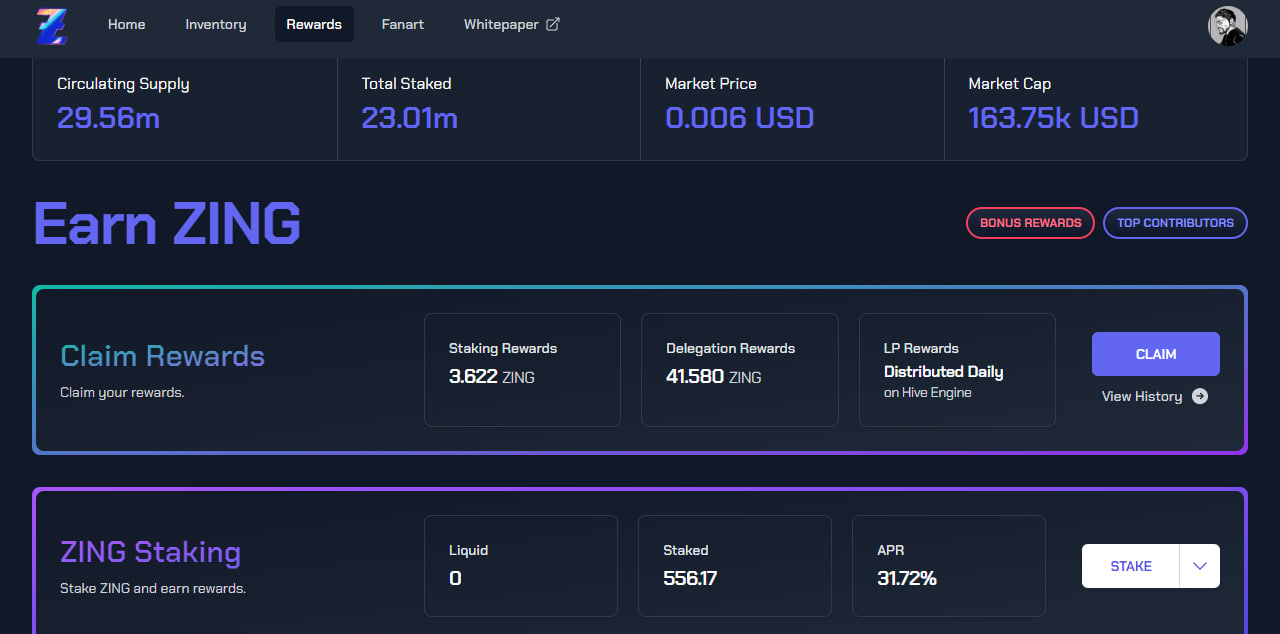Click 'Stake ZING and earn rewards.' text

click(x=153, y=588)
